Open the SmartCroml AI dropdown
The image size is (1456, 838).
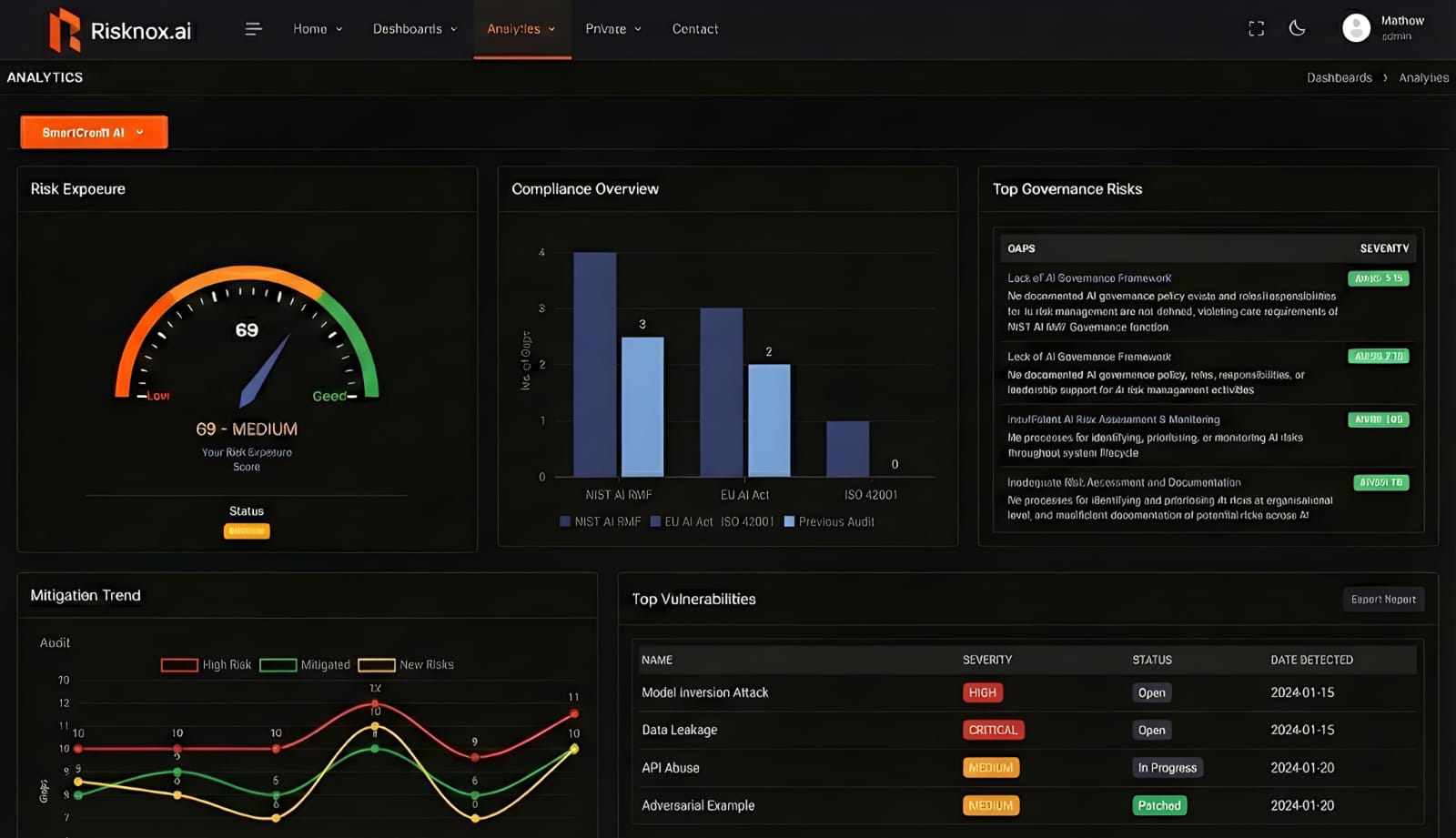94,132
